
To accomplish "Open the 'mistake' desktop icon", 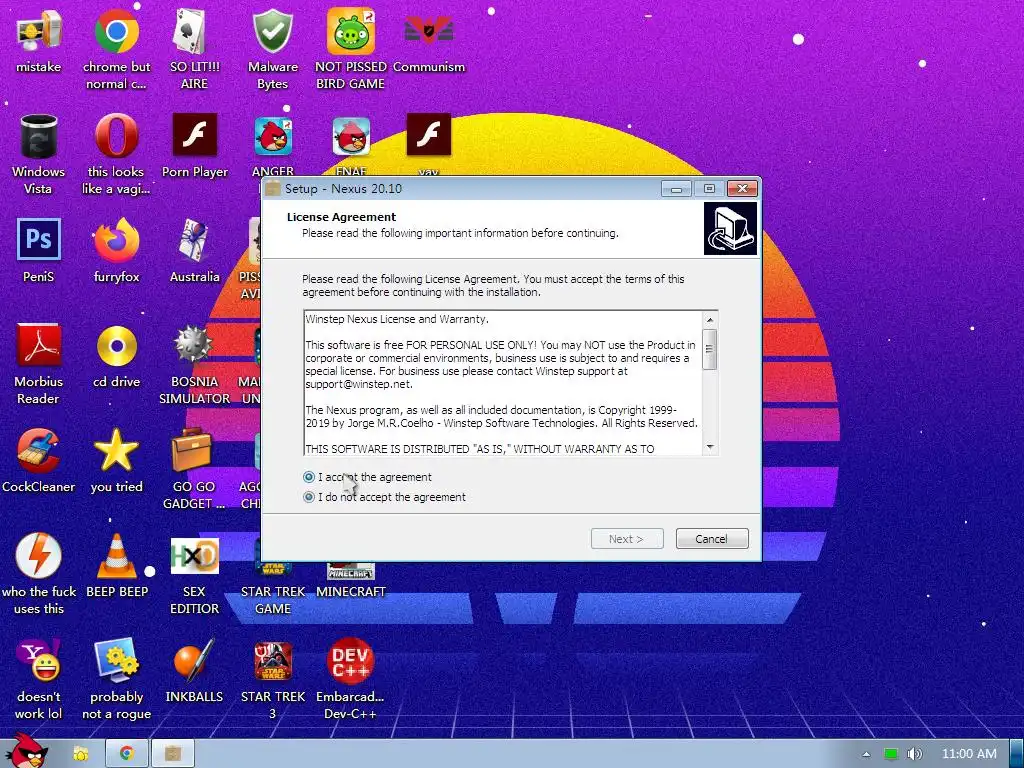I will (39, 42).
